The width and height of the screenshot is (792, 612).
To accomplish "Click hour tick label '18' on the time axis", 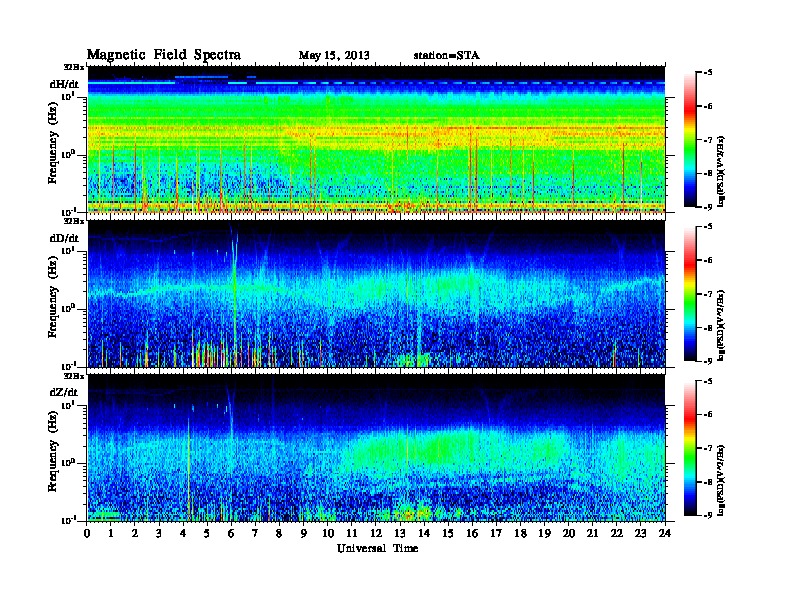I will point(520,534).
